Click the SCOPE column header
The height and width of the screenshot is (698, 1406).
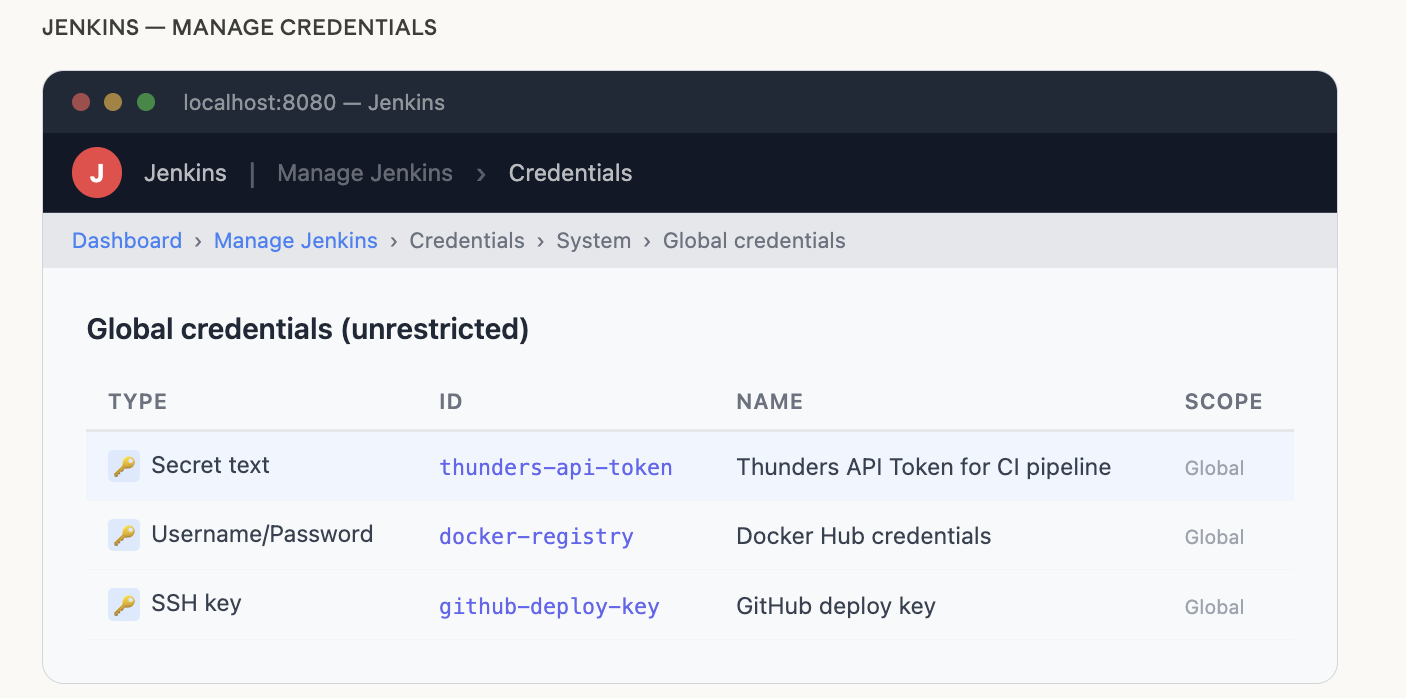point(1224,402)
